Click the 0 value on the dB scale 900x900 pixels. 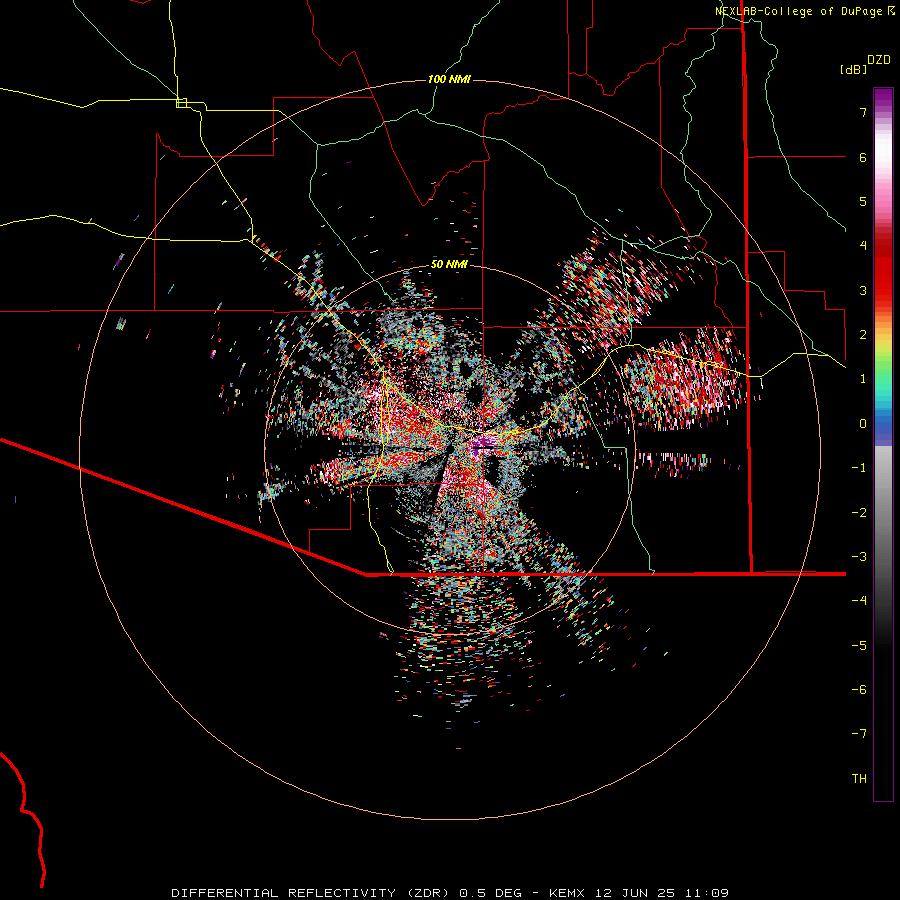(x=863, y=424)
